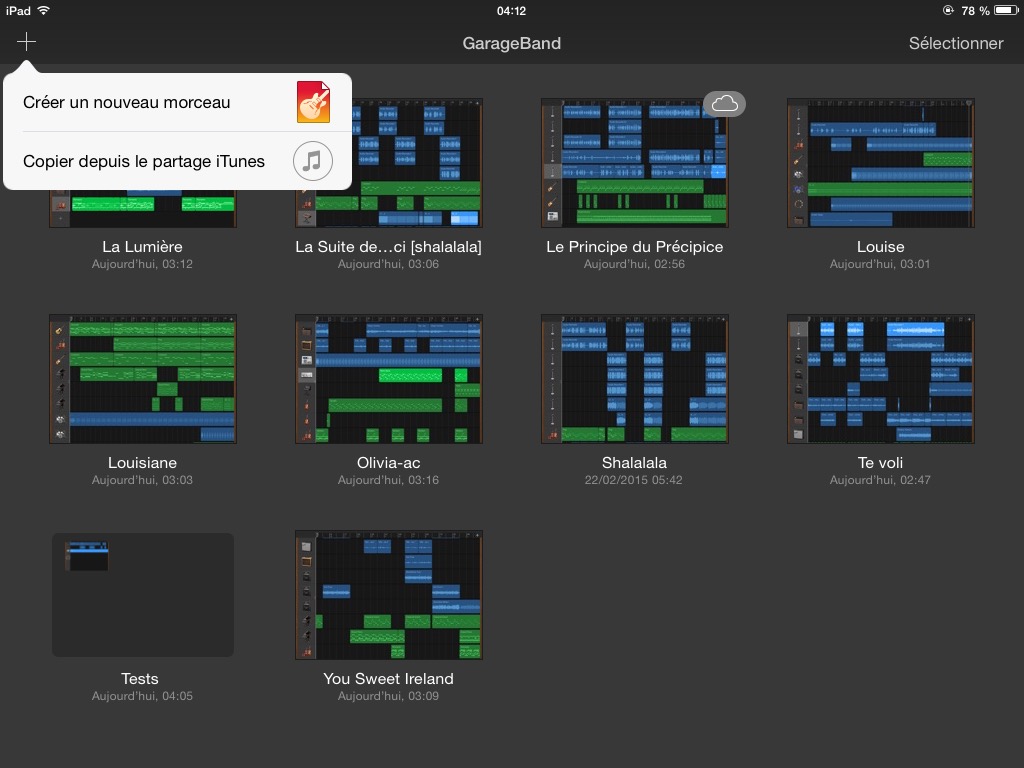Tap the Aujourd'hui, 03:06 date under La Suite de…ci
The width and height of the screenshot is (1024, 768).
point(389,264)
